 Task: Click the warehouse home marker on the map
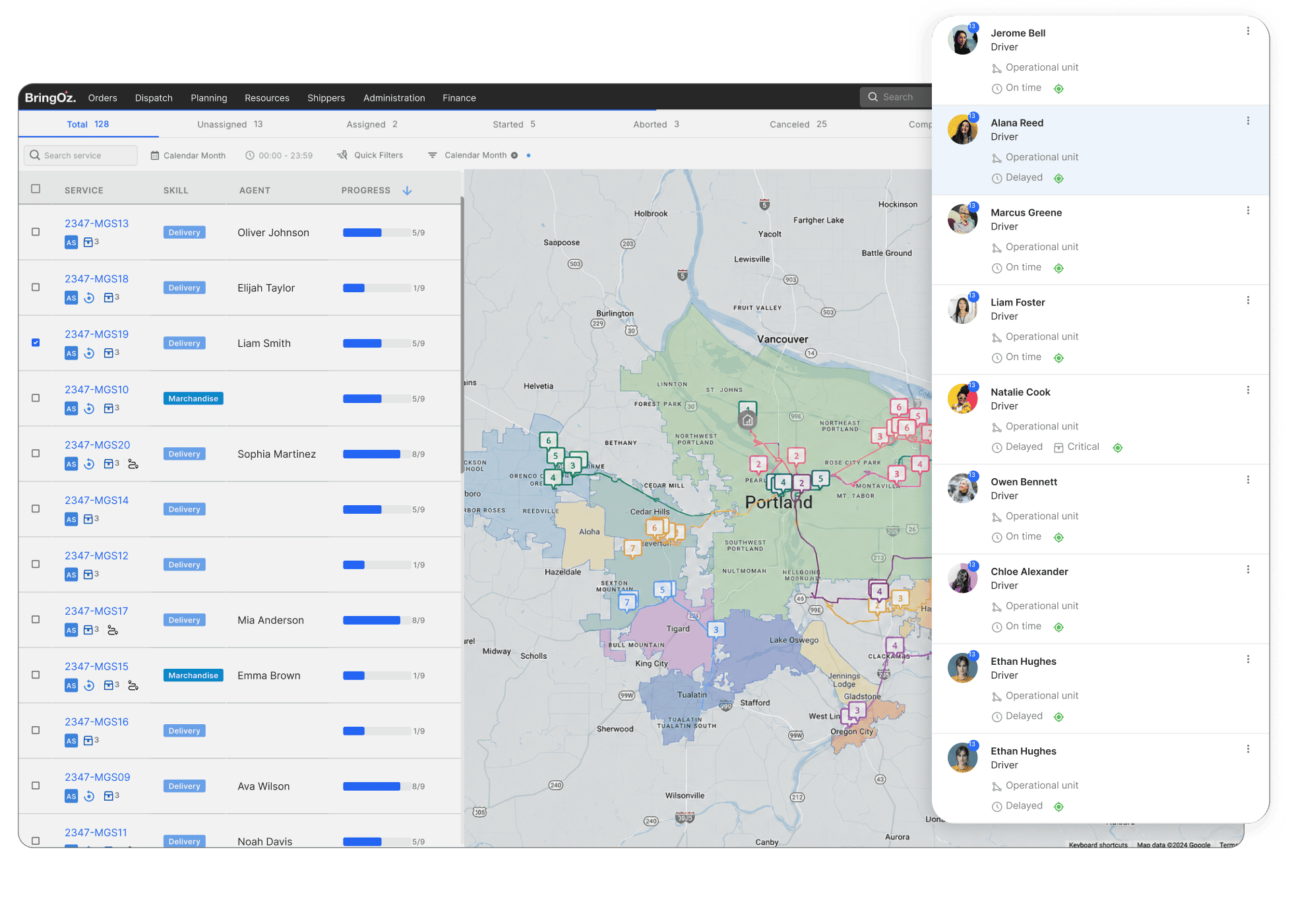[747, 419]
